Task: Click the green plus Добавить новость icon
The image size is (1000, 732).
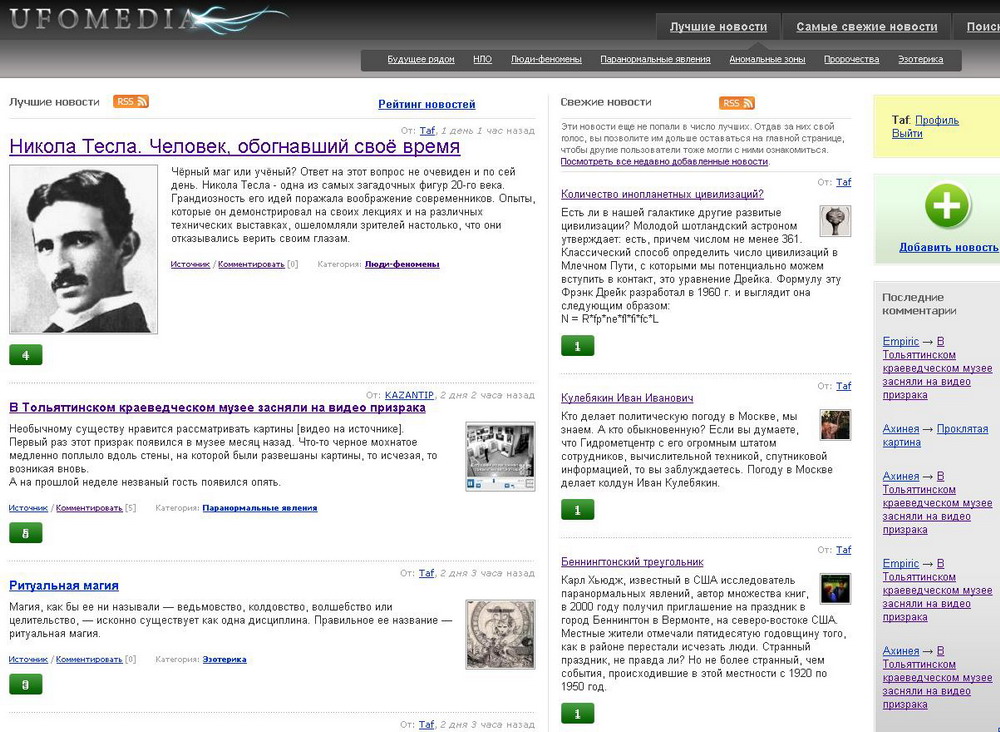Action: tap(946, 207)
